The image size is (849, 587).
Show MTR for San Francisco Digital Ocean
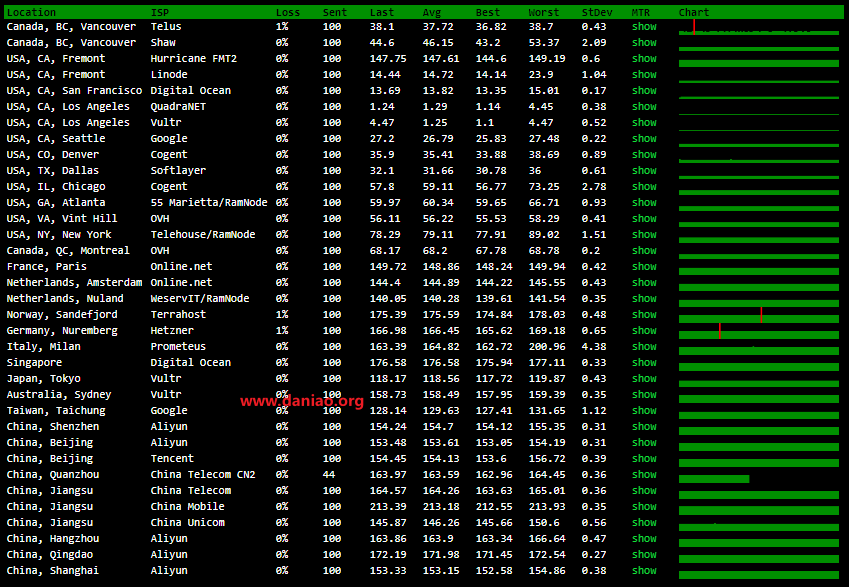(644, 90)
